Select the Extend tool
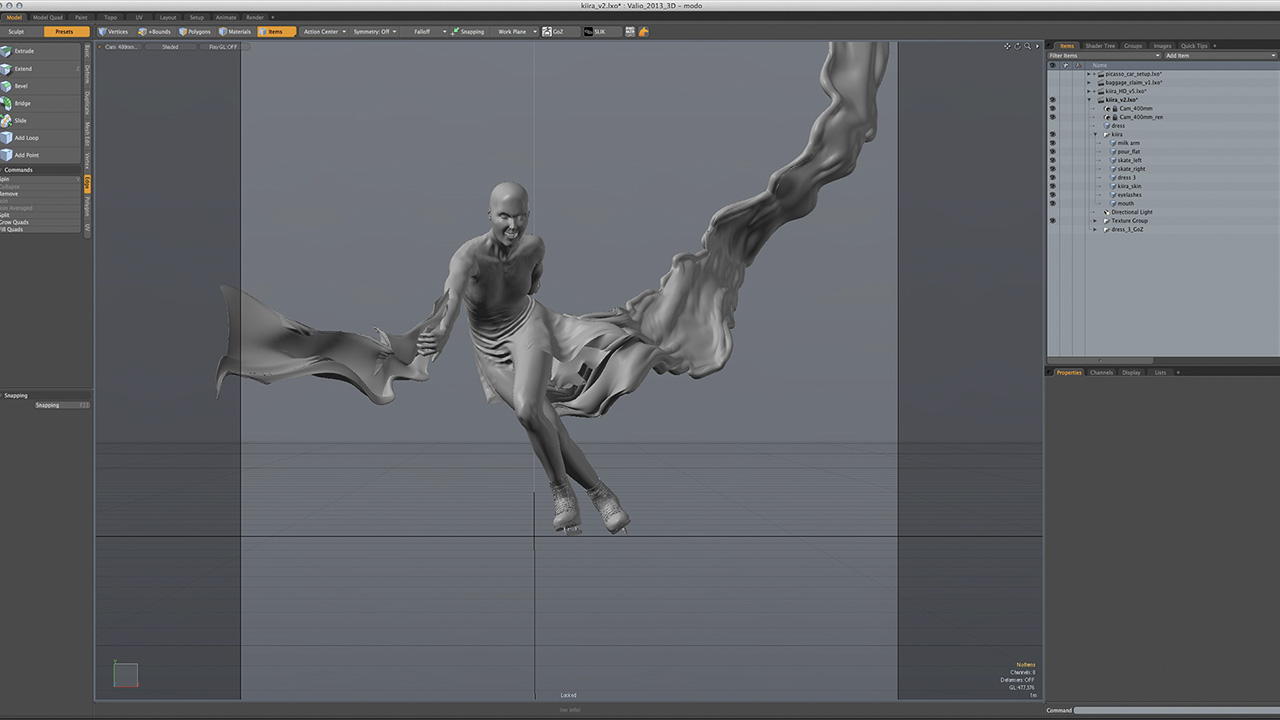The height and width of the screenshot is (720, 1280). pos(40,69)
